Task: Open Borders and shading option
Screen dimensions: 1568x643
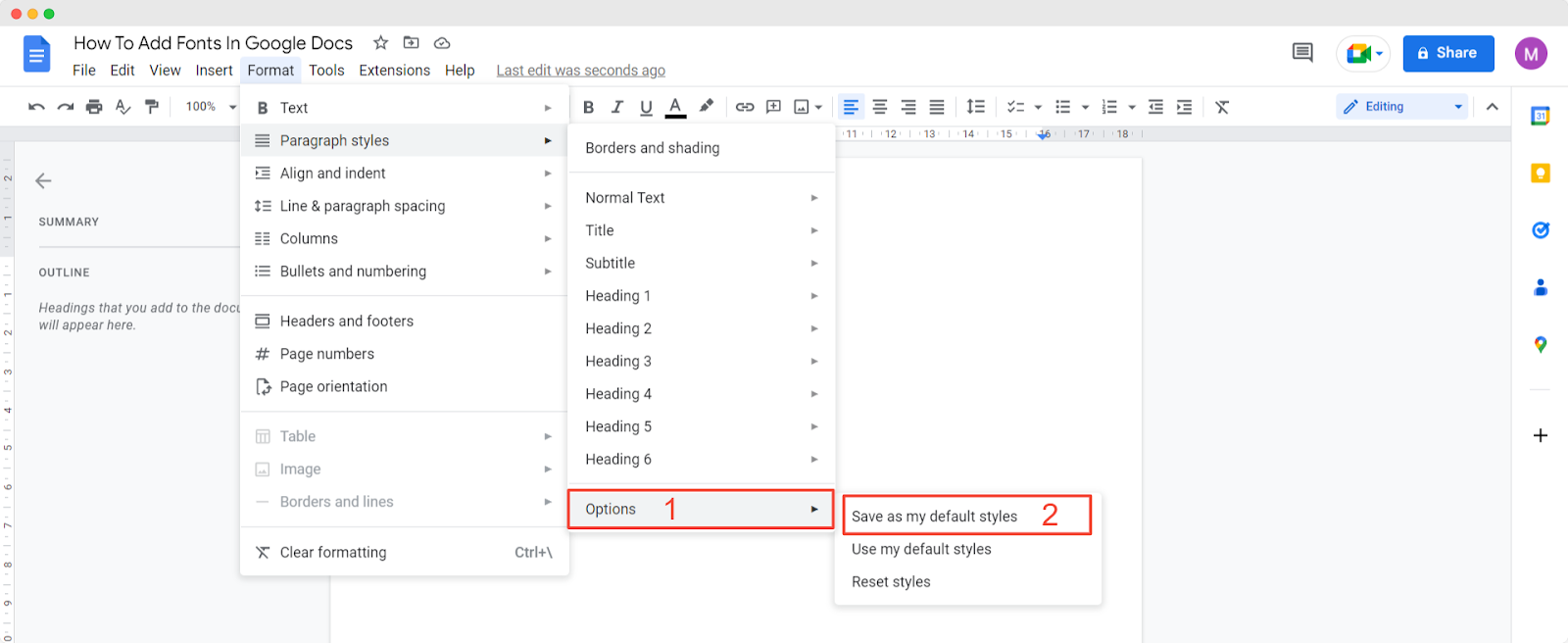Action: click(701, 148)
